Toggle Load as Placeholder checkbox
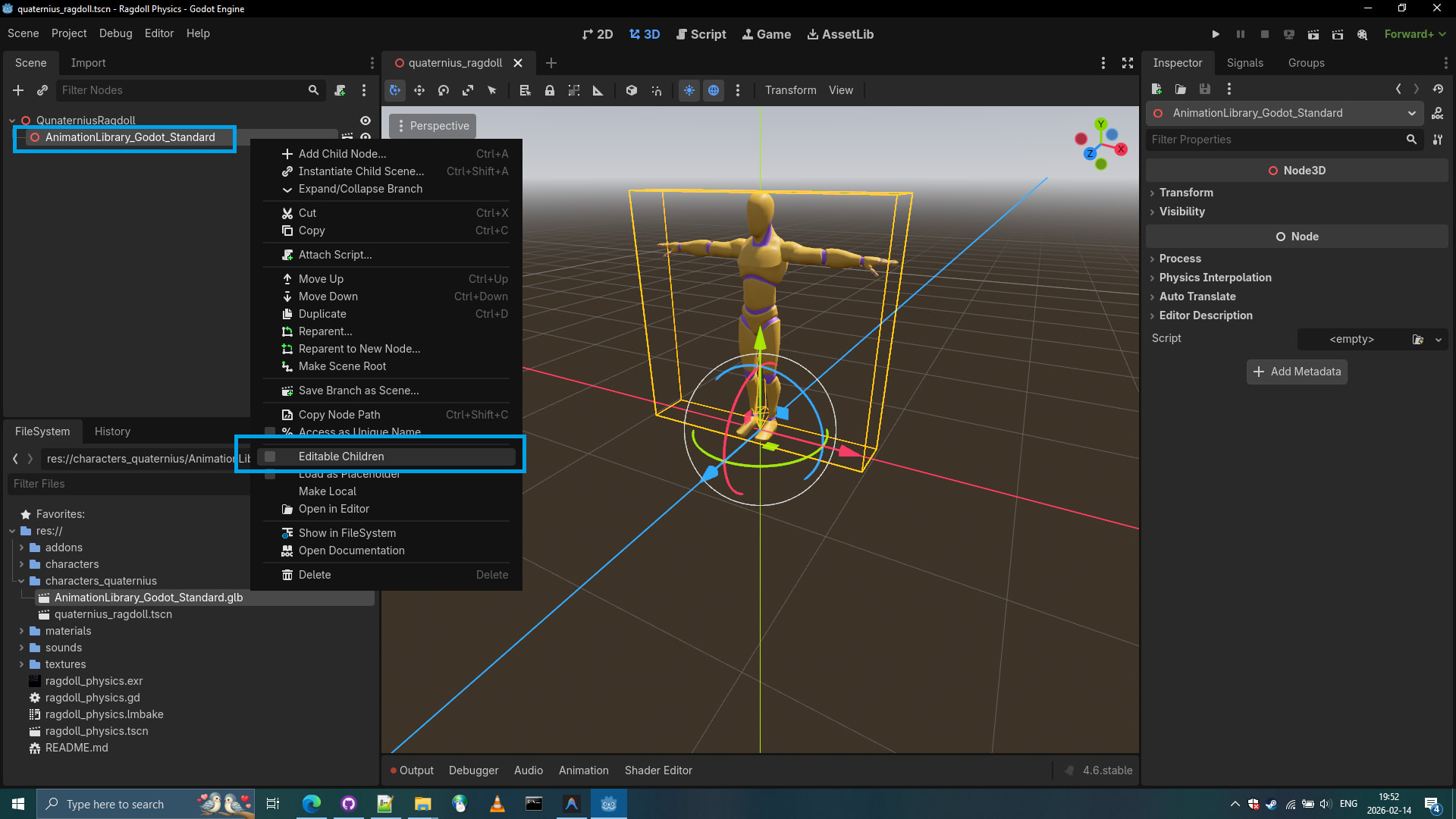The width and height of the screenshot is (1456, 819). (x=270, y=475)
